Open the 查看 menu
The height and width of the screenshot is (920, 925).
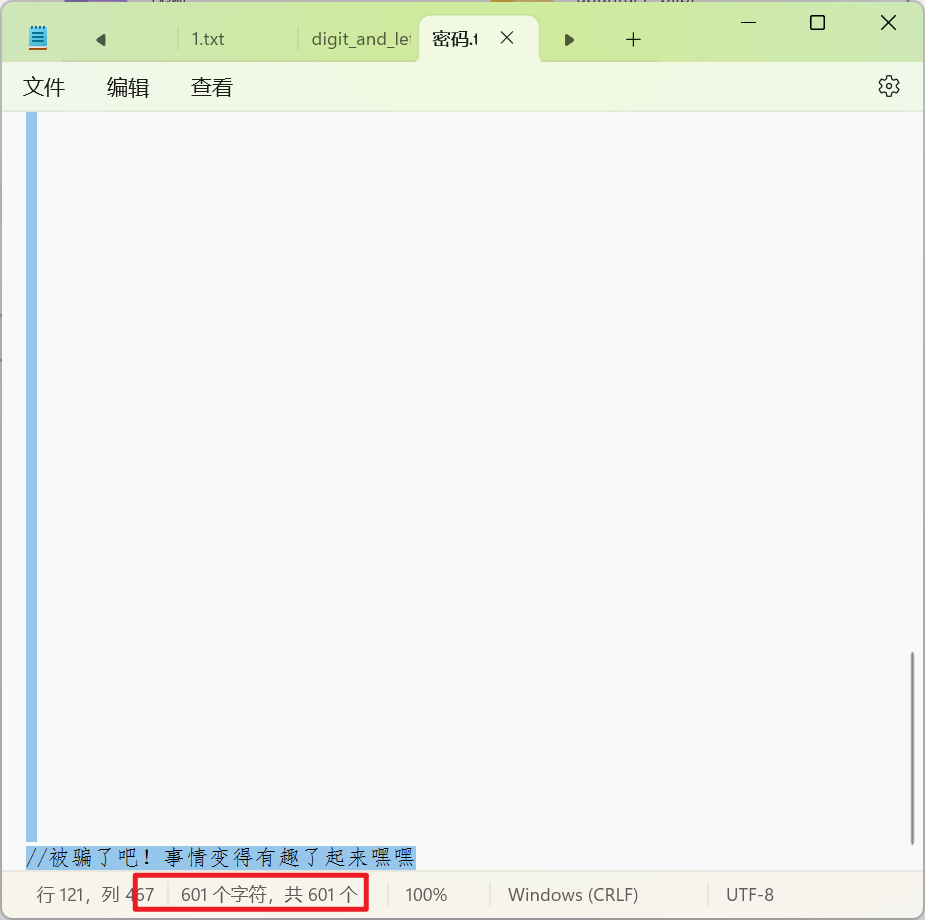(x=212, y=88)
